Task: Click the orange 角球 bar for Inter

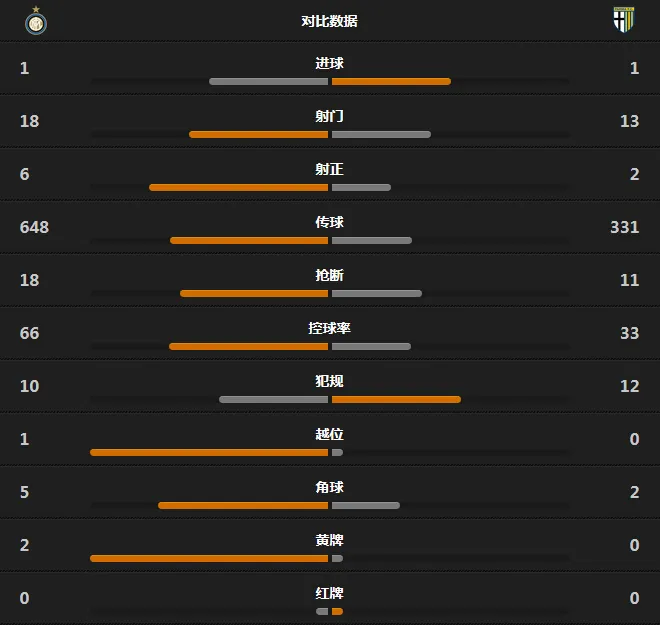Action: [243, 505]
